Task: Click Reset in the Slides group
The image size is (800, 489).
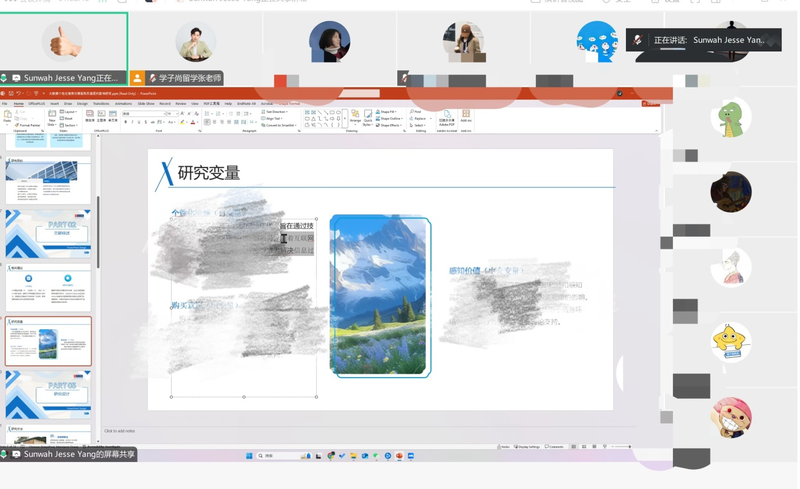Action: tap(65, 118)
